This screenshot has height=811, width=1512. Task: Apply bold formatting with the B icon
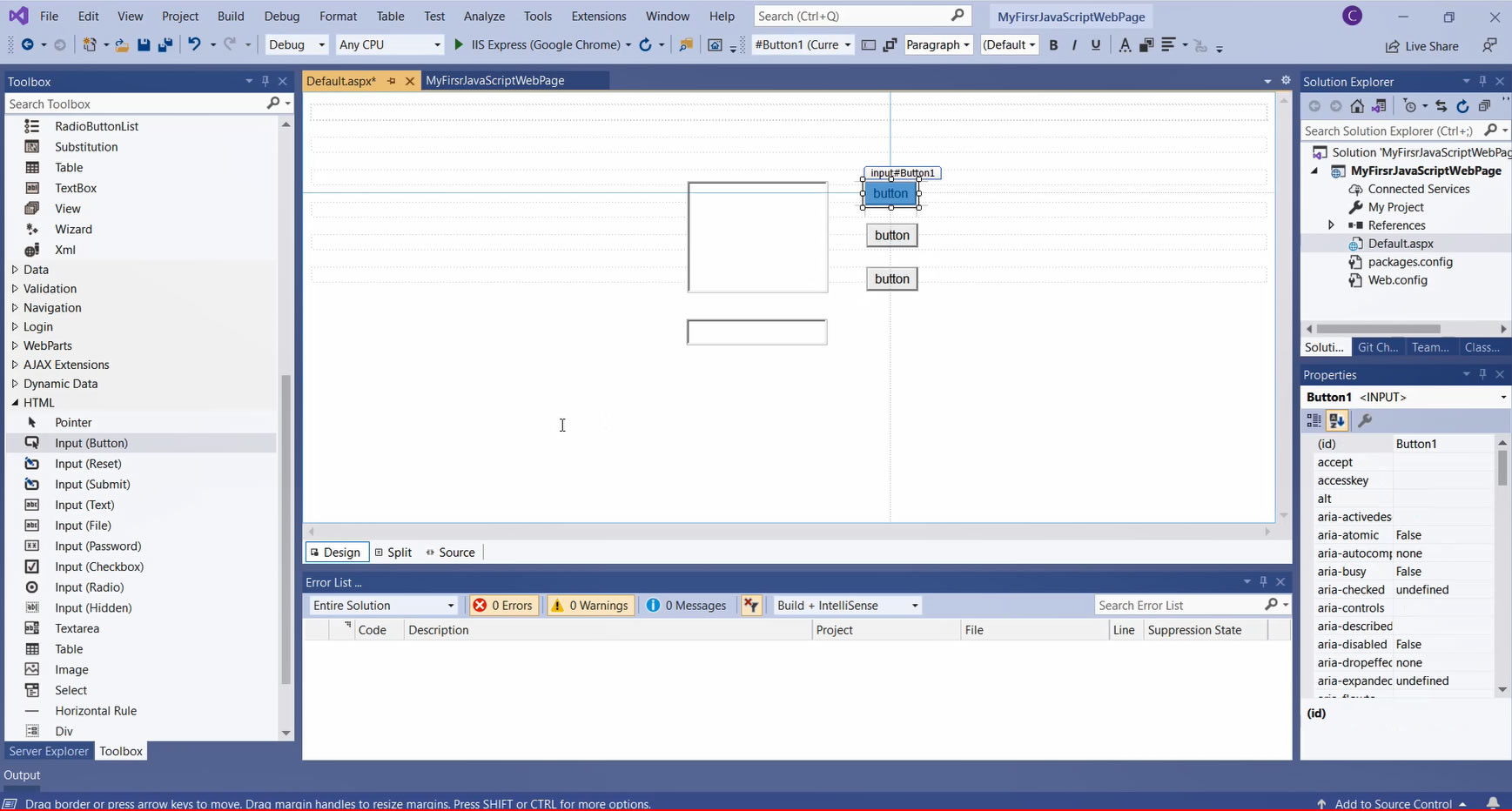point(1053,45)
